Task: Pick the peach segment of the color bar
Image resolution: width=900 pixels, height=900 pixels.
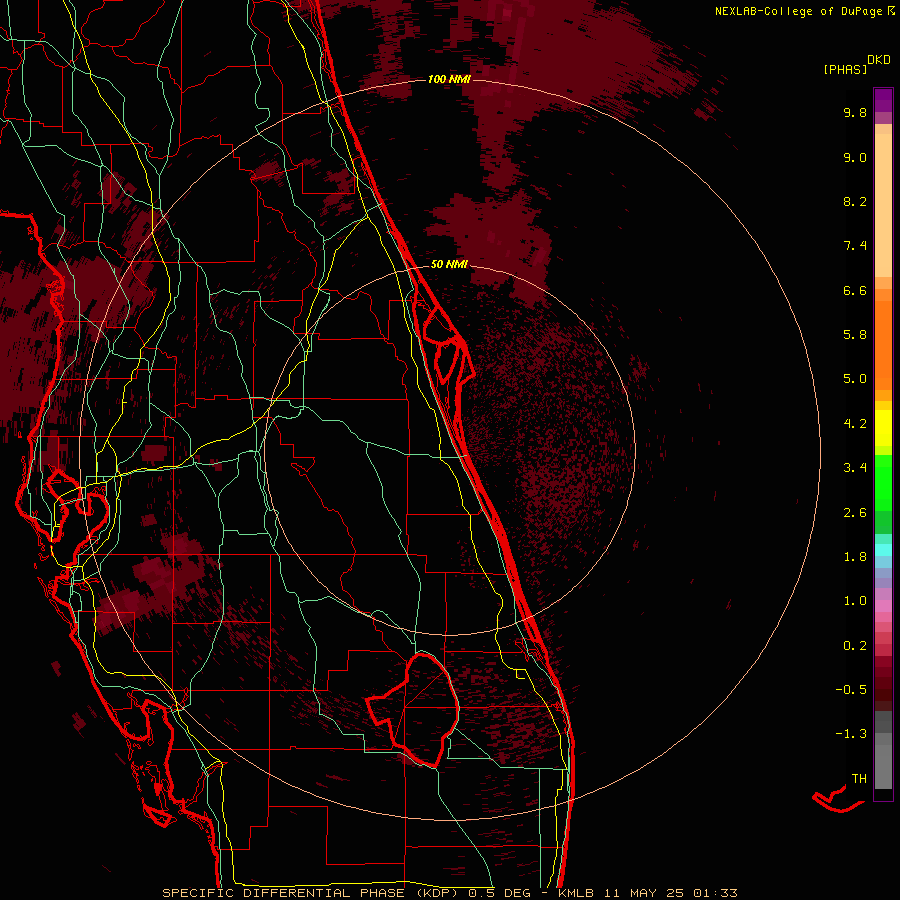Action: coord(883,205)
